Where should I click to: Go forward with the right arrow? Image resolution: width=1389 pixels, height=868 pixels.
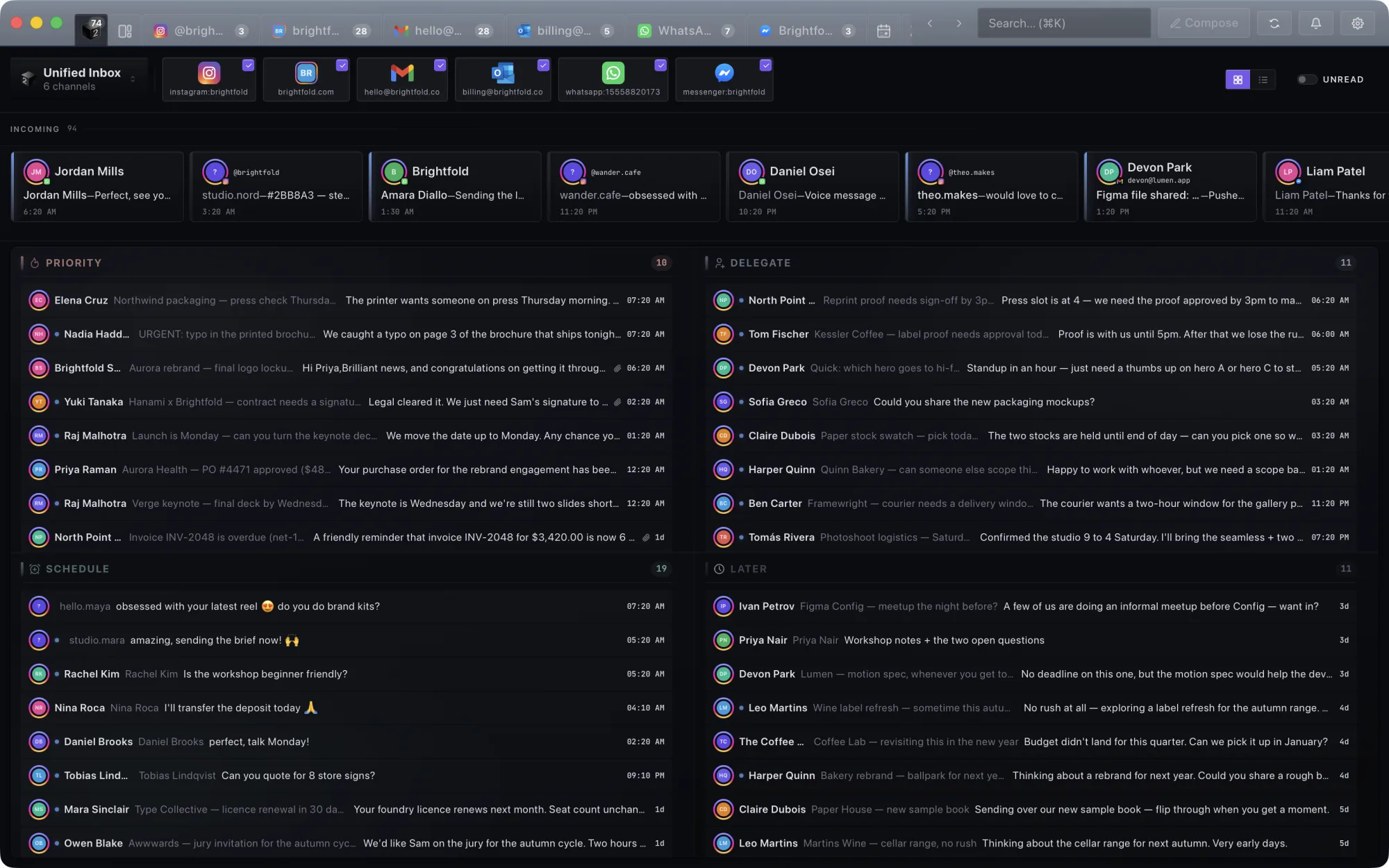959,24
